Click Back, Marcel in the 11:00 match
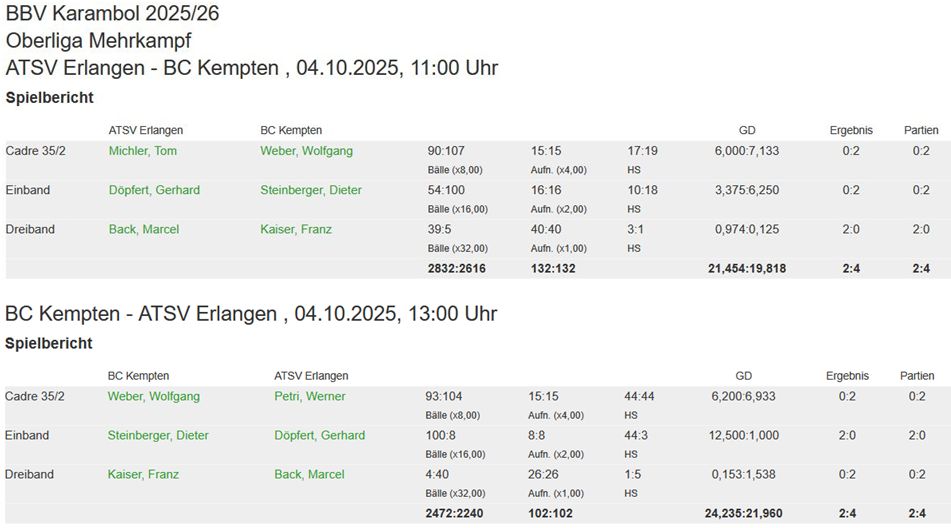 click(x=144, y=229)
